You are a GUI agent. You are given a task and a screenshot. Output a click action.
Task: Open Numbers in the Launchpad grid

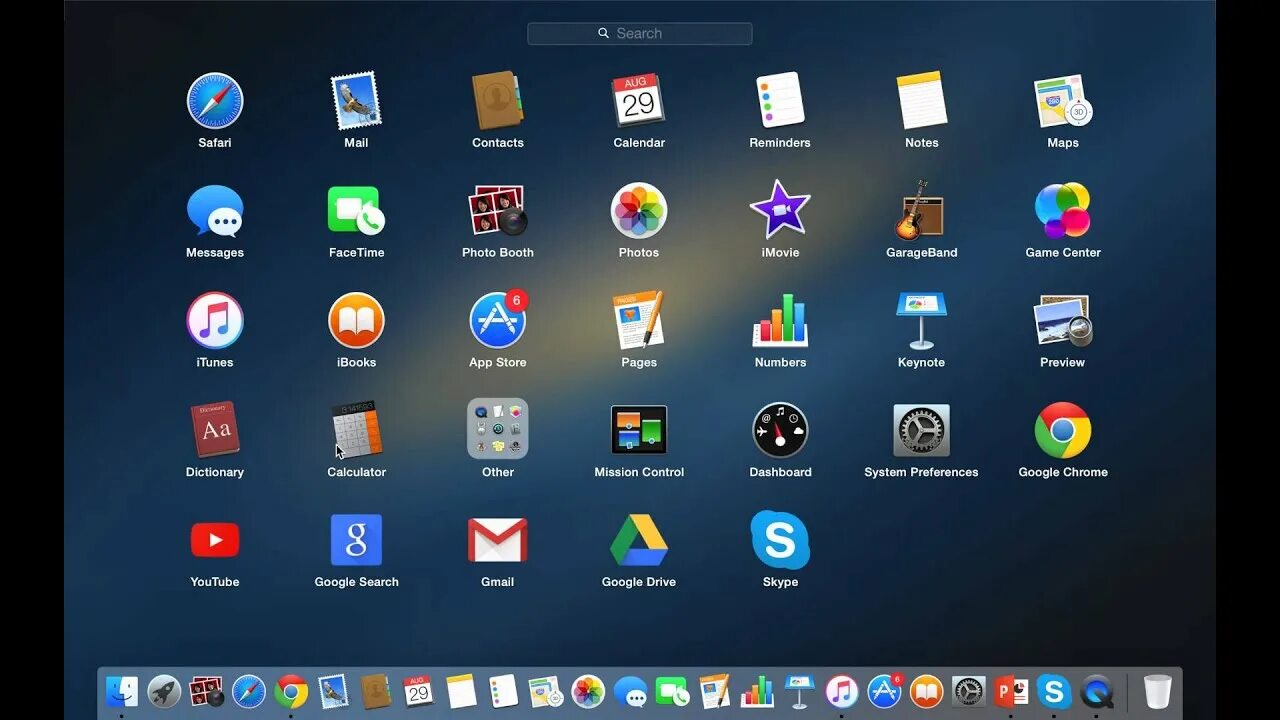point(780,321)
